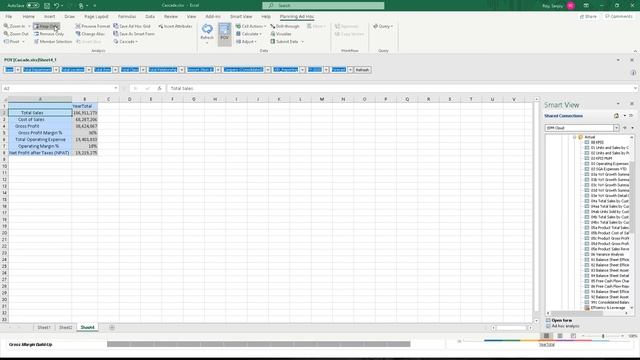Open the Formulas ribbon tab

(127, 16)
